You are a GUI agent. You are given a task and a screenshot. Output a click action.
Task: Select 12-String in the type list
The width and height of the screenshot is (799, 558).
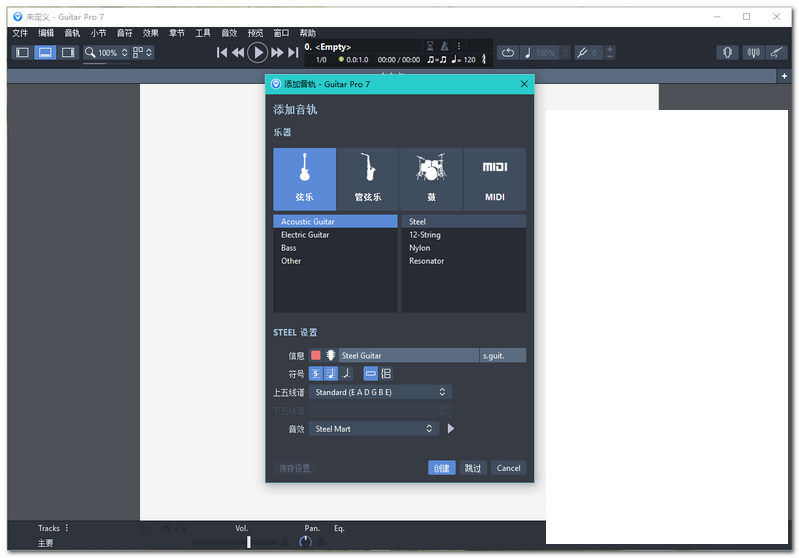[x=464, y=234]
